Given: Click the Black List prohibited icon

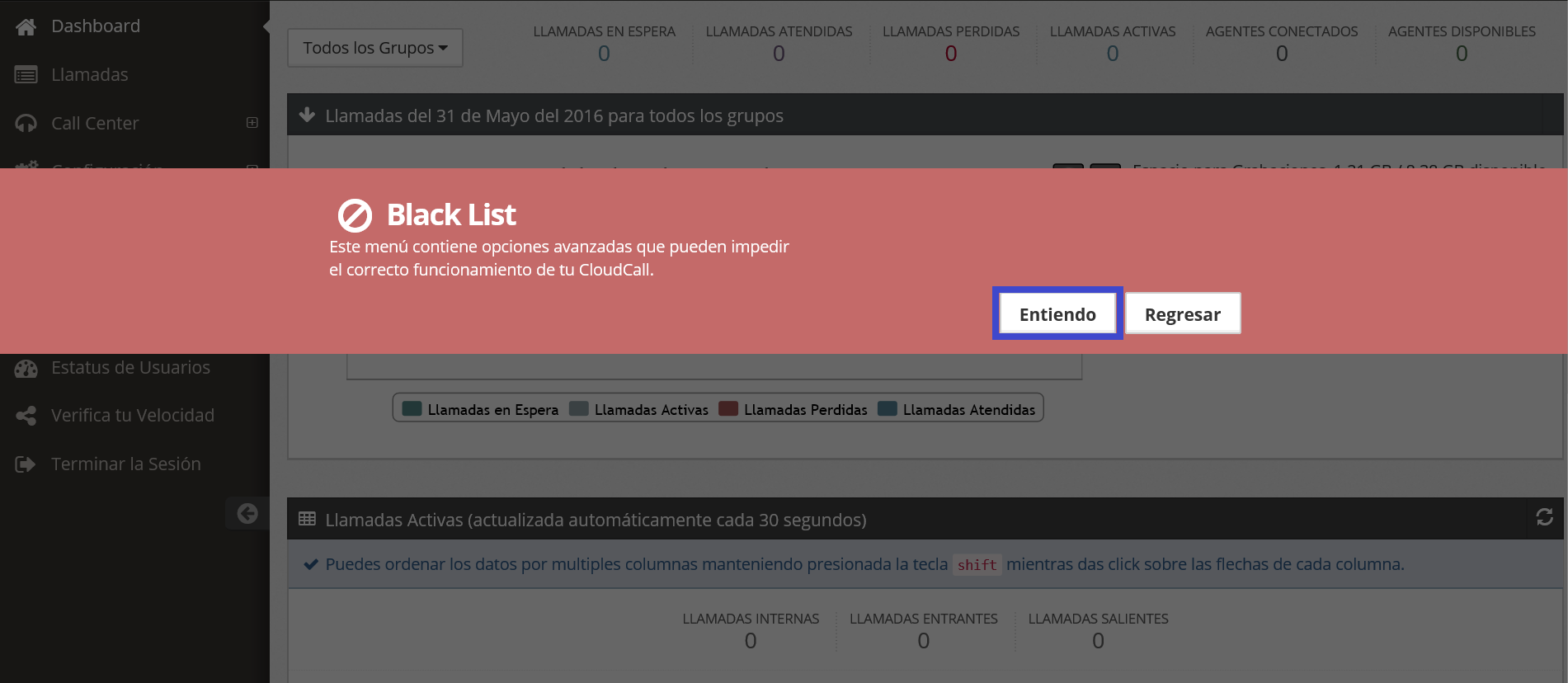Looking at the screenshot, I should [355, 215].
